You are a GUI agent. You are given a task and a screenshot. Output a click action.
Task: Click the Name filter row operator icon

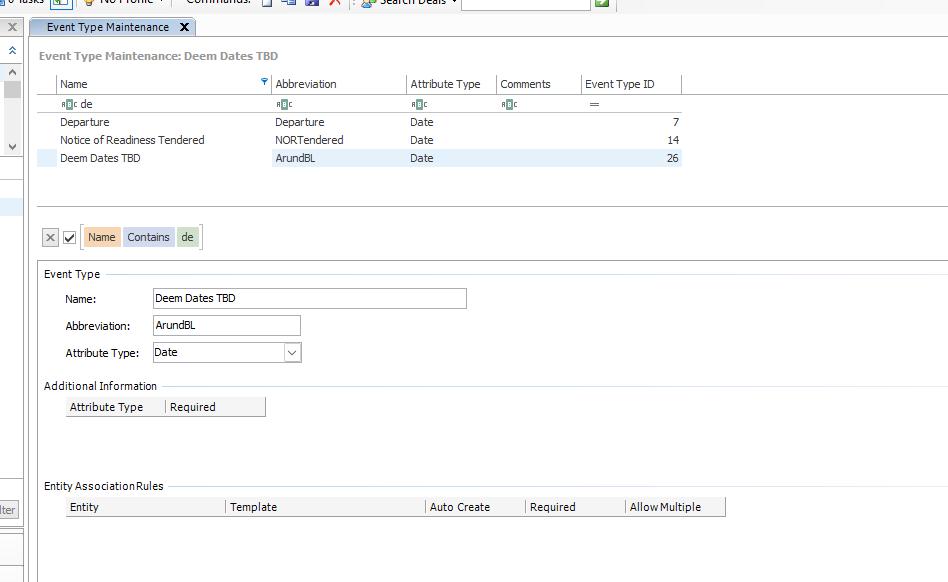click(68, 104)
